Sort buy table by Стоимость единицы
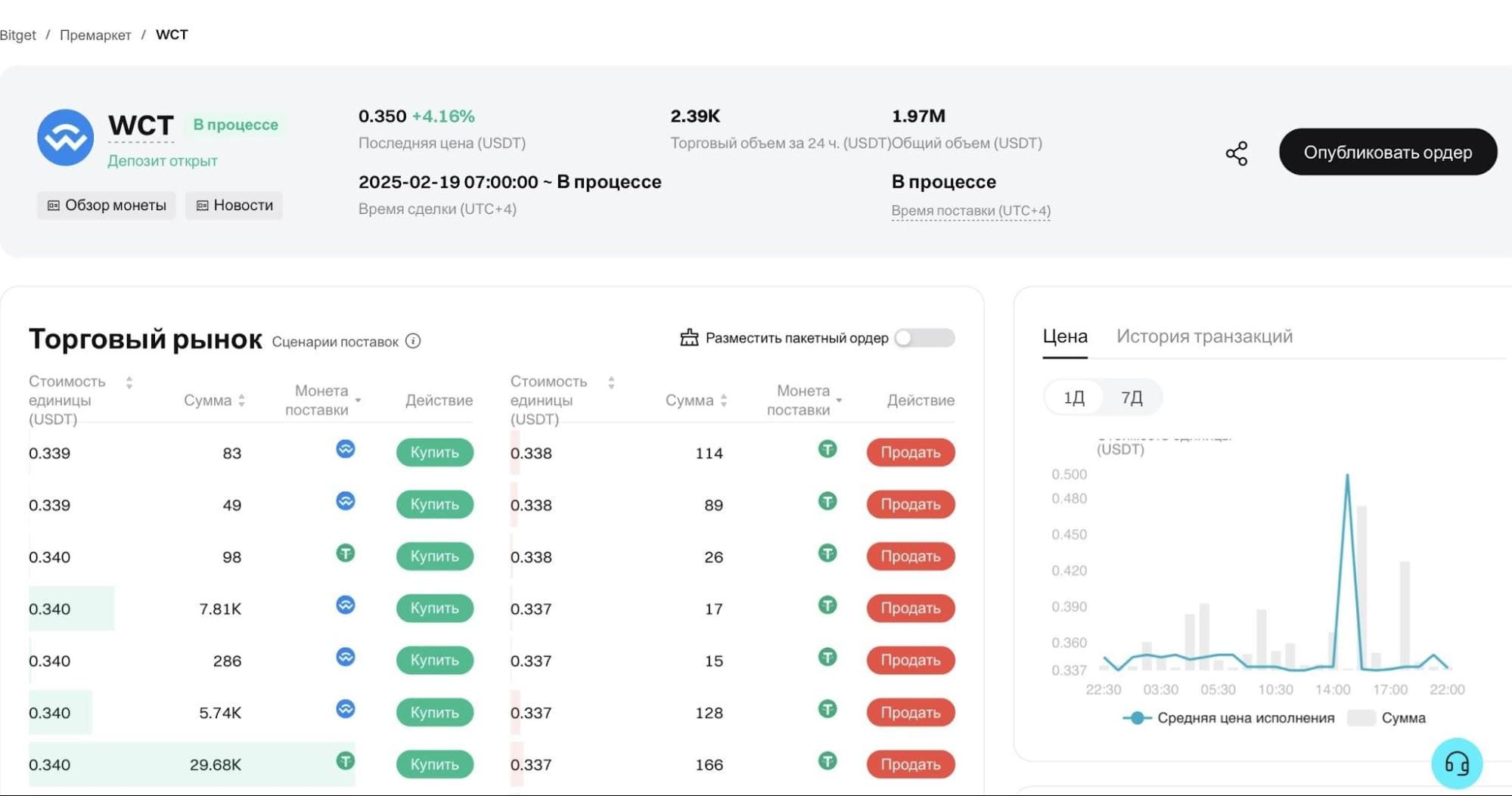Image resolution: width=1512 pixels, height=796 pixels. tap(129, 383)
